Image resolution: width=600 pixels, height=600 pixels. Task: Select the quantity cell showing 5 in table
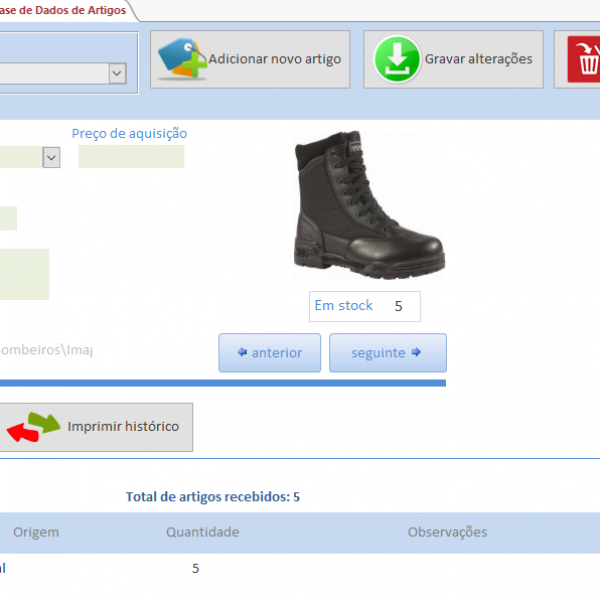pyautogui.click(x=196, y=568)
